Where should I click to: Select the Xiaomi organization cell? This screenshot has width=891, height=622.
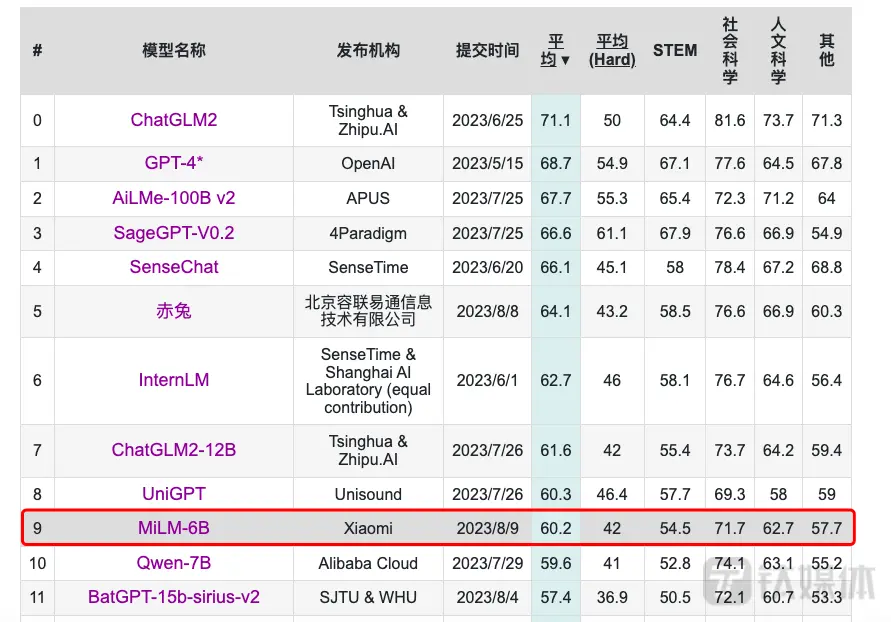tap(368, 528)
